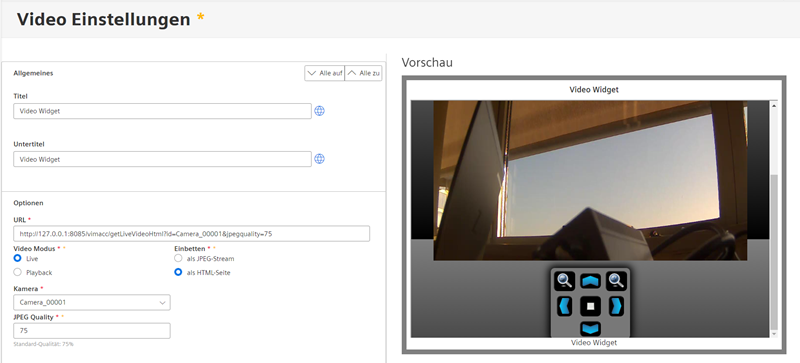Zoom out with left magnifier PTZ icon

(x=564, y=281)
